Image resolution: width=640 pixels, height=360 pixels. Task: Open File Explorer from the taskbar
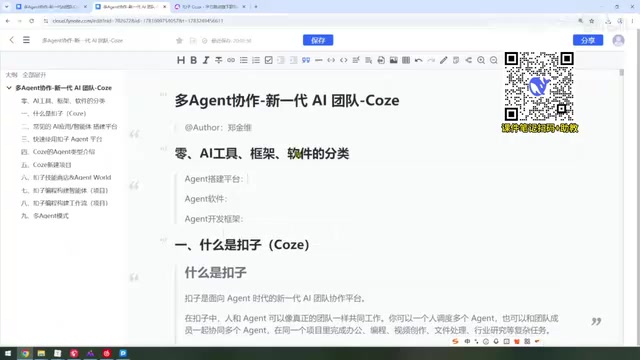(41, 353)
